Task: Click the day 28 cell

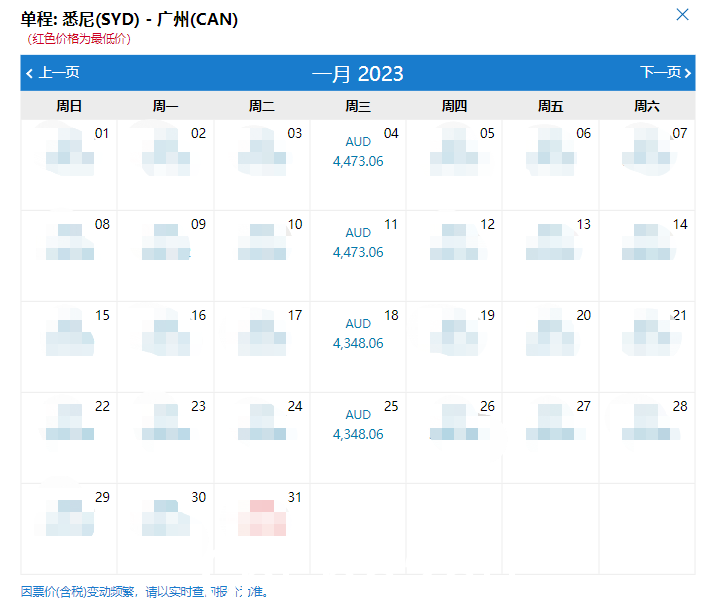Action: coord(647,438)
